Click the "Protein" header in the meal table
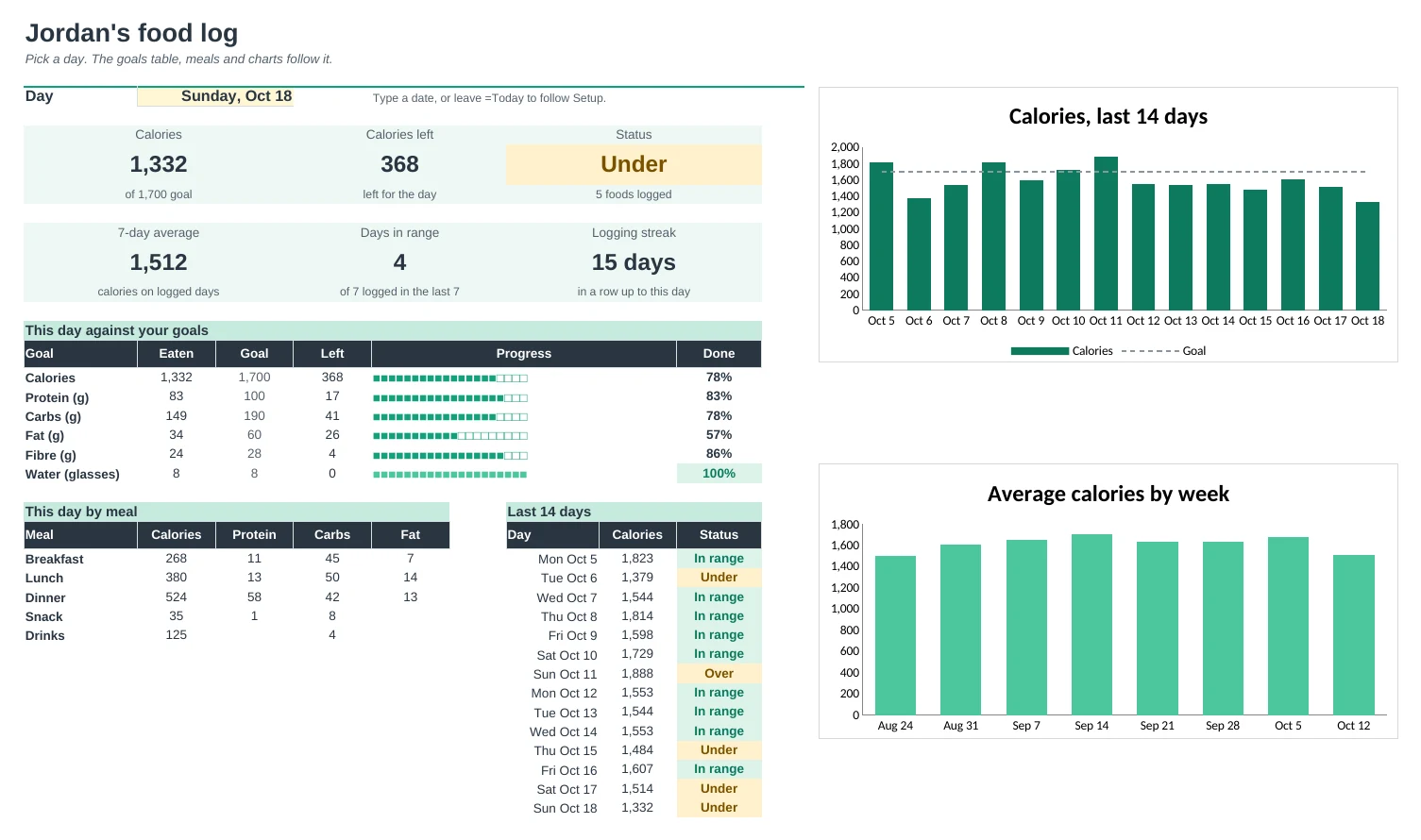 [x=254, y=535]
